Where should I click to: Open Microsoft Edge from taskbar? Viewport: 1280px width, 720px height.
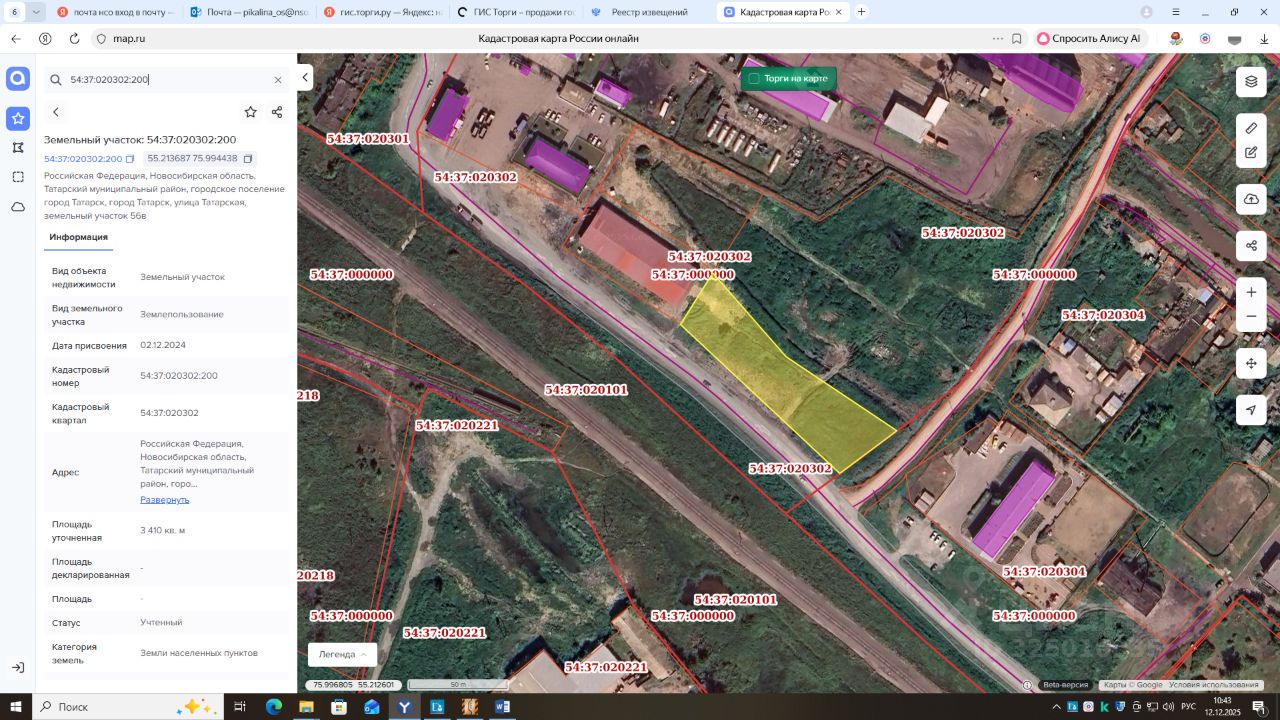pos(274,707)
